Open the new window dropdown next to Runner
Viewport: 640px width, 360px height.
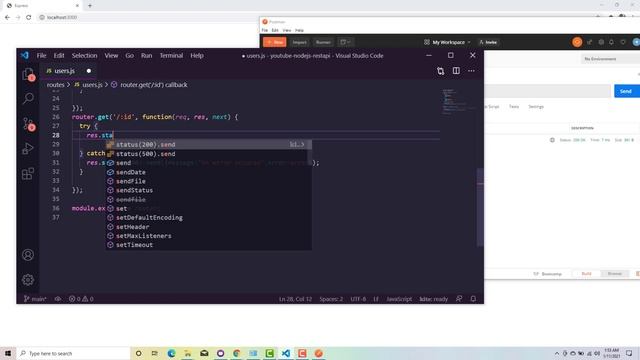coord(345,42)
